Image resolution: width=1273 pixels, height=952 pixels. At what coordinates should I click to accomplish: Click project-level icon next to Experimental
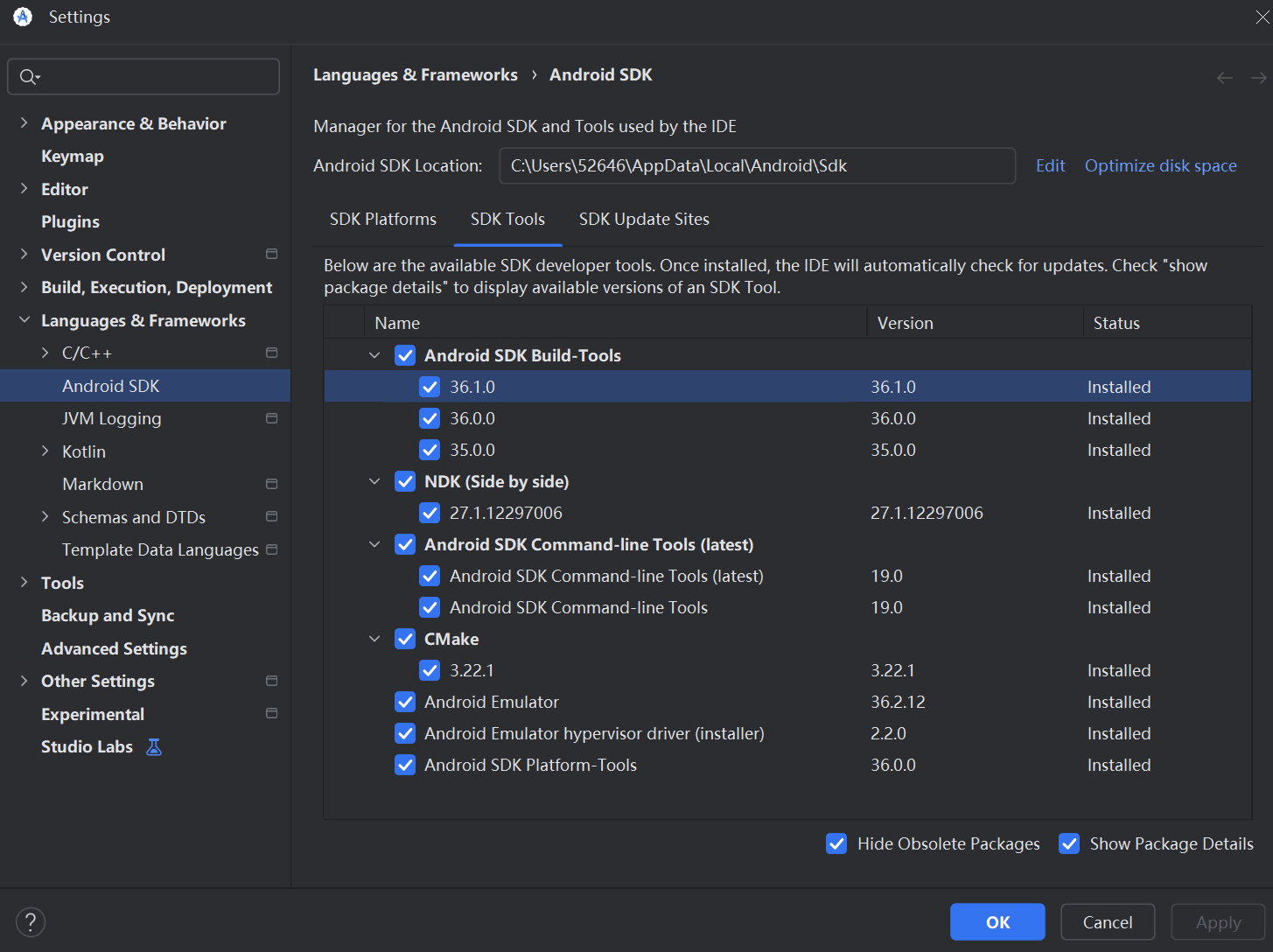coord(271,713)
